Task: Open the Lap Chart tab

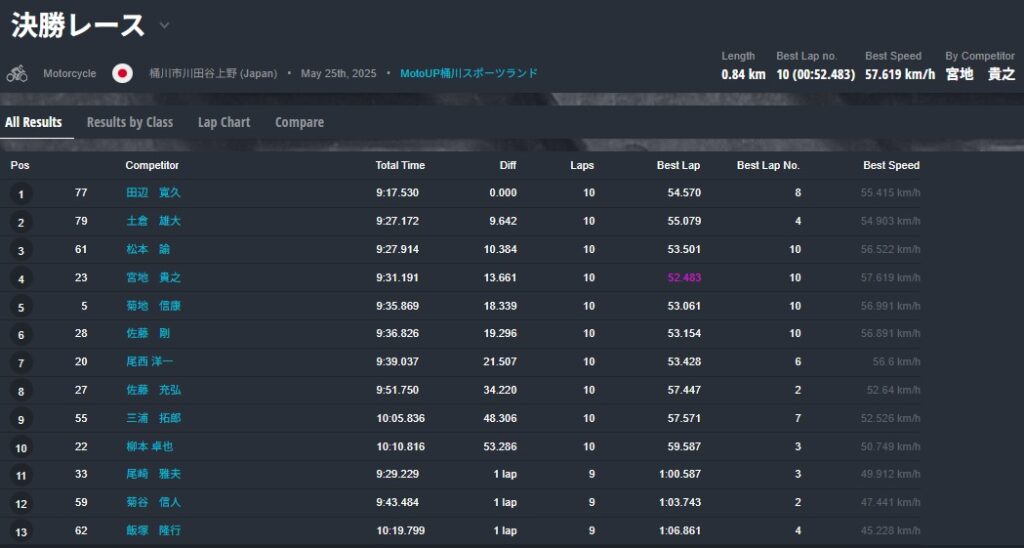Action: pos(223,122)
